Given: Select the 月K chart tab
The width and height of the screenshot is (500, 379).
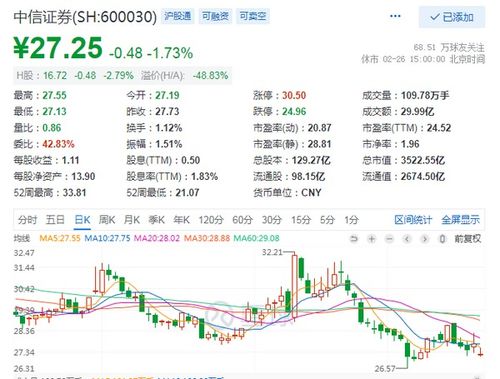Looking at the screenshot, I should (132, 220).
